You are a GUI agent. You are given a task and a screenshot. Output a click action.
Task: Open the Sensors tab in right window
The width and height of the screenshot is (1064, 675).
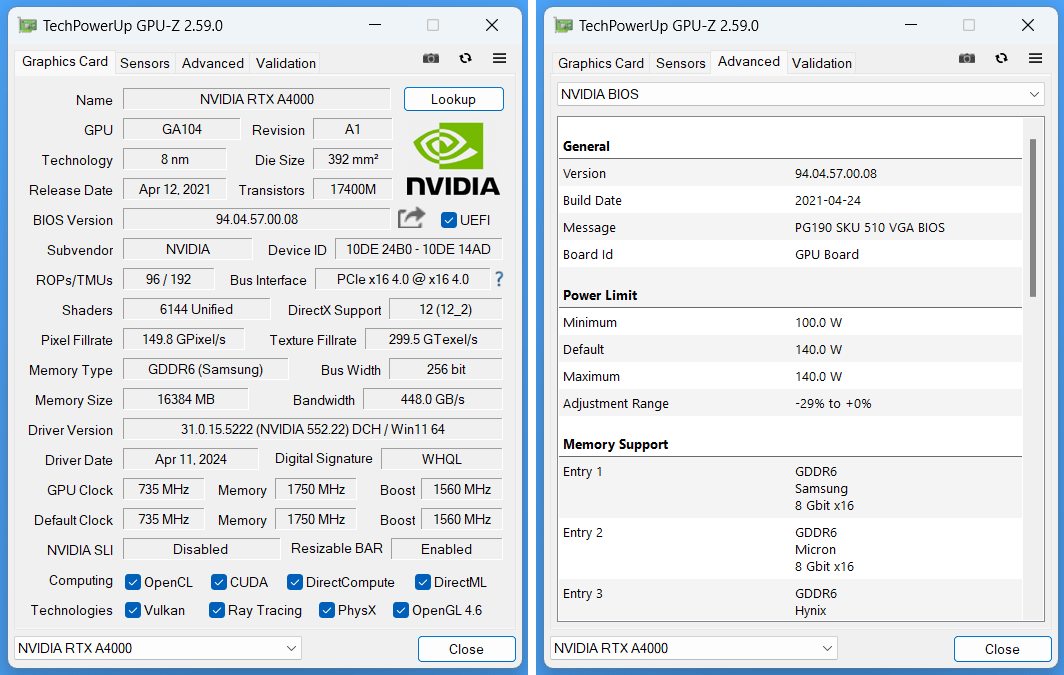point(681,63)
